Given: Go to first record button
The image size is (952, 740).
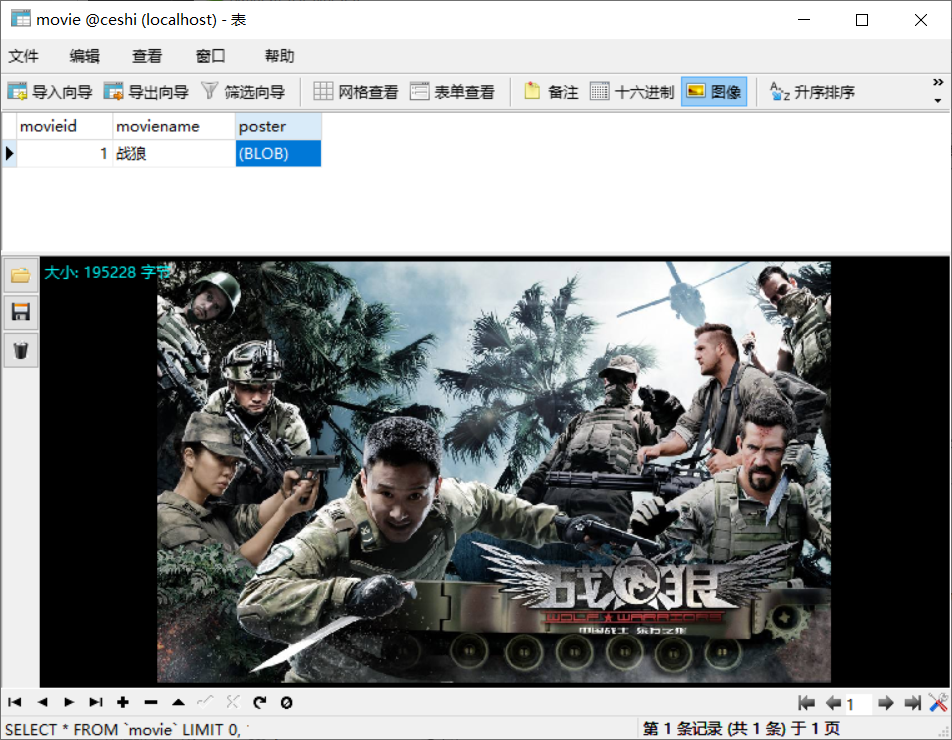Looking at the screenshot, I should pyautogui.click(x=15, y=702).
